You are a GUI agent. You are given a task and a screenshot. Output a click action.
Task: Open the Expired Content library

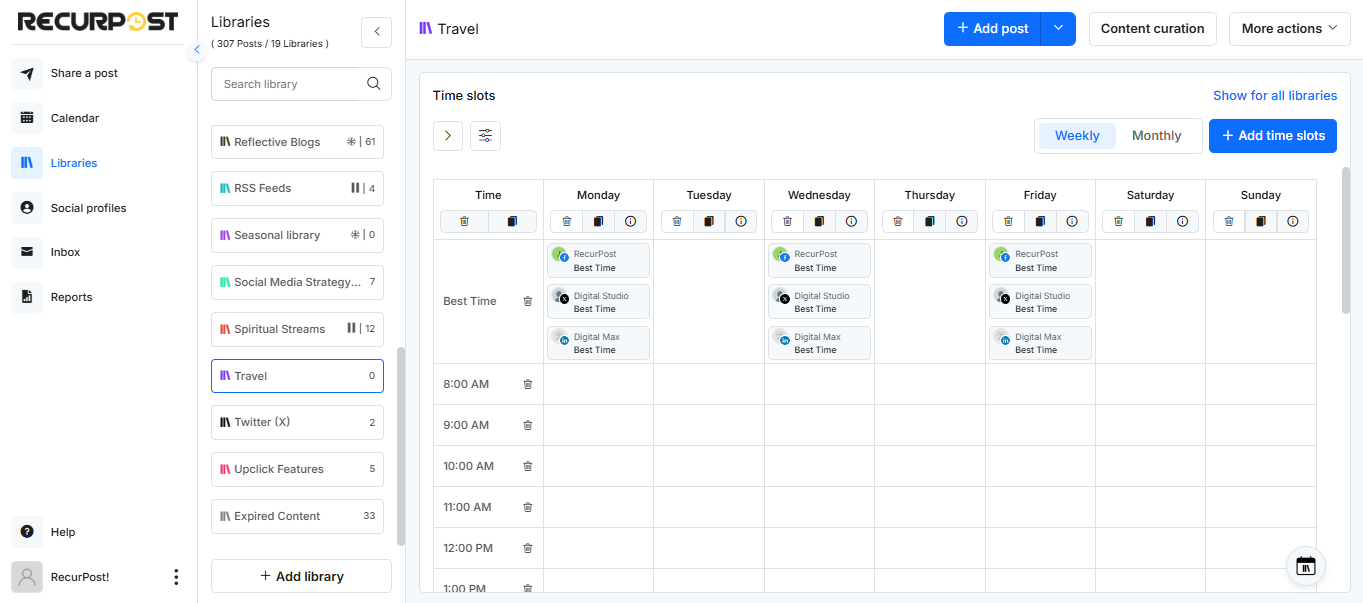tap(297, 516)
